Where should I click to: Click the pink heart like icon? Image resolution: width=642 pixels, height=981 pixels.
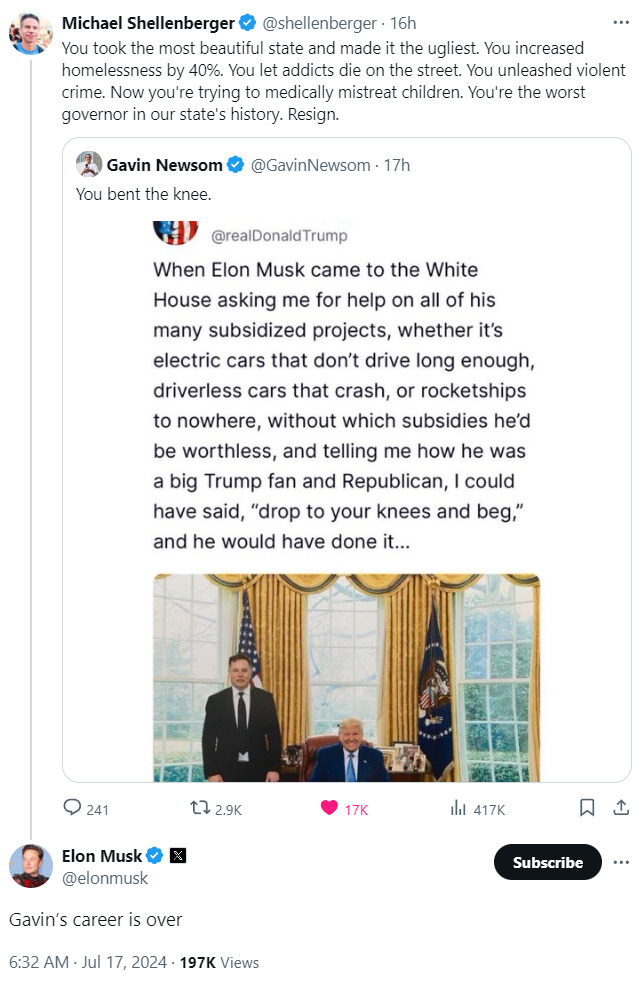tap(329, 809)
